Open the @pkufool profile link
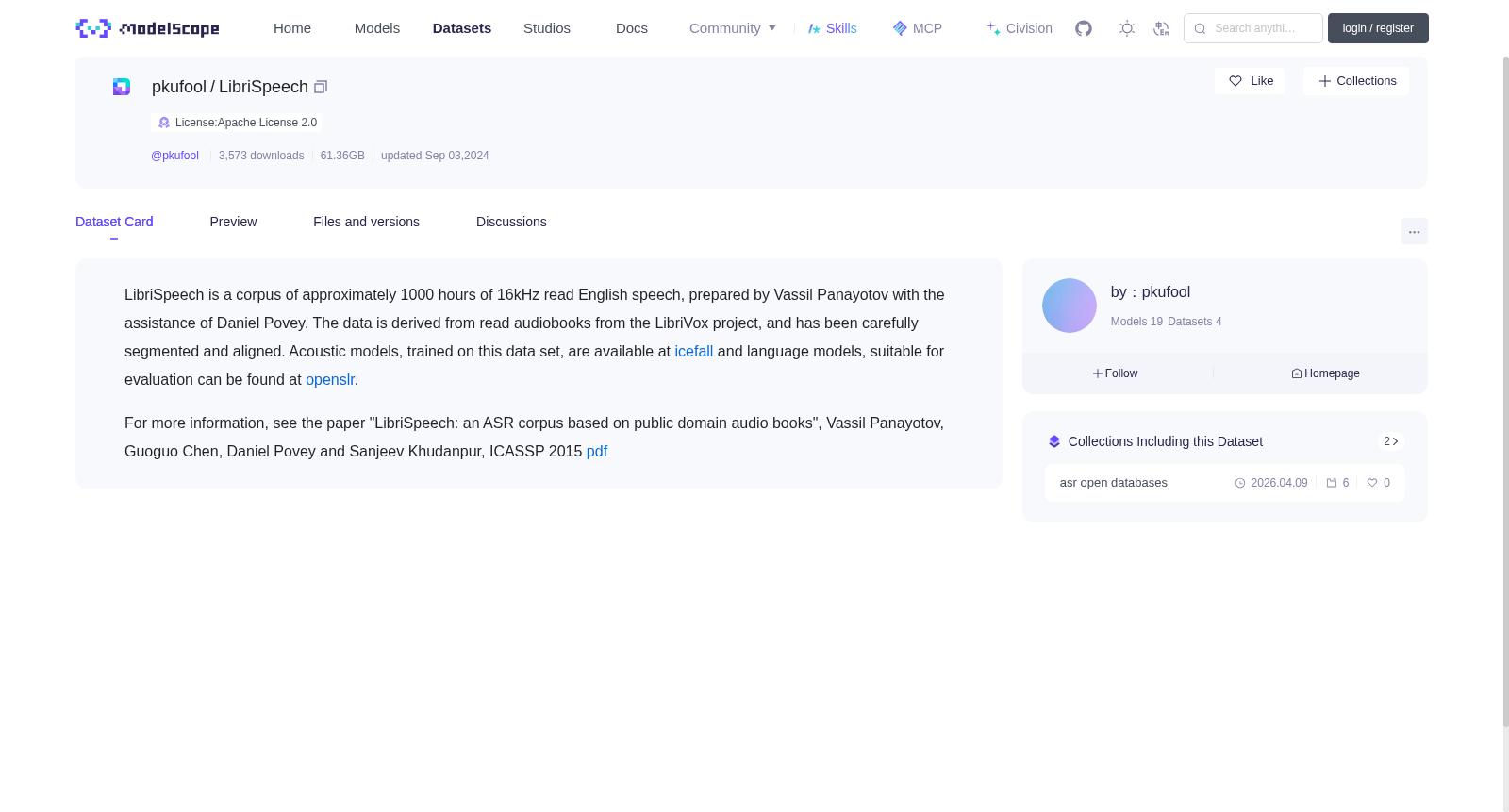The height and width of the screenshot is (812, 1509). (x=174, y=156)
